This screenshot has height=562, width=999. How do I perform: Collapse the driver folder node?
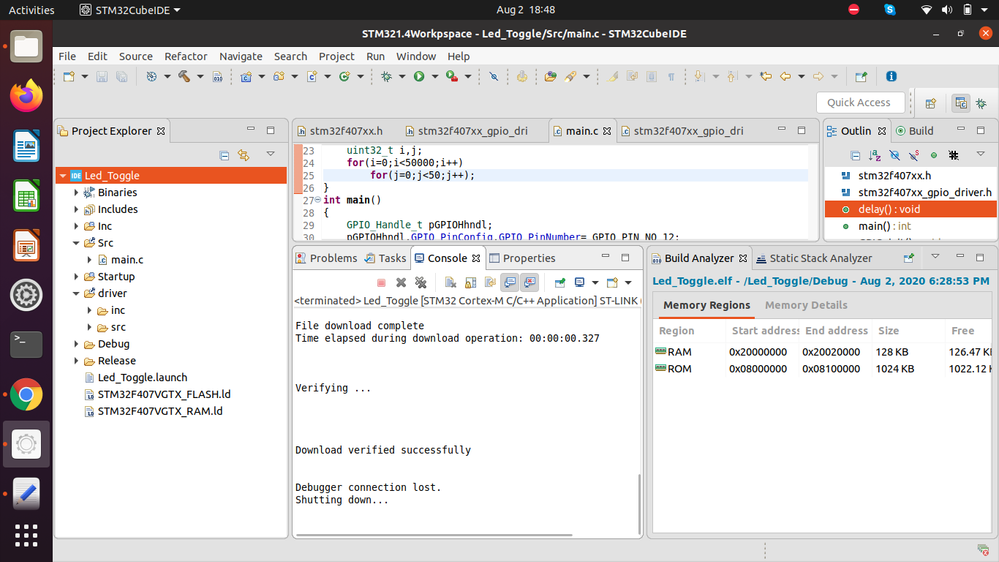pyautogui.click(x=76, y=293)
